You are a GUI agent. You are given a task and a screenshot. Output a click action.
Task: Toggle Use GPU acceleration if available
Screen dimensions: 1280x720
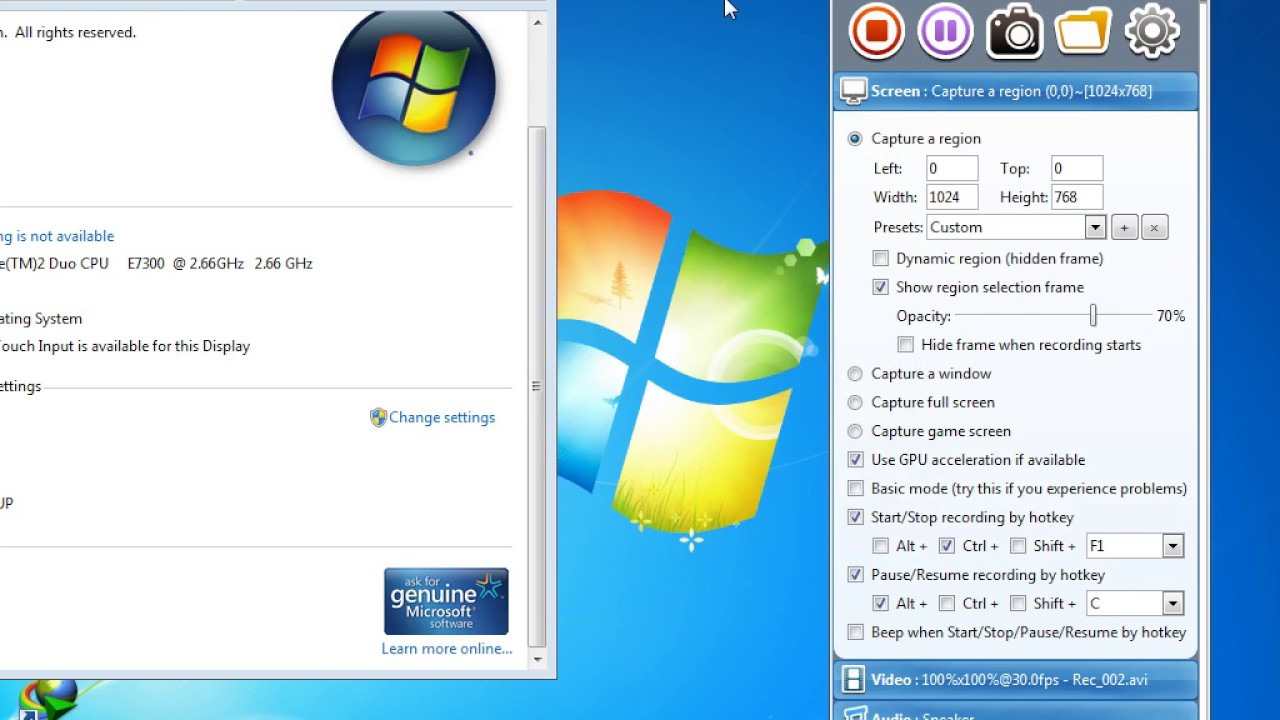(x=855, y=460)
